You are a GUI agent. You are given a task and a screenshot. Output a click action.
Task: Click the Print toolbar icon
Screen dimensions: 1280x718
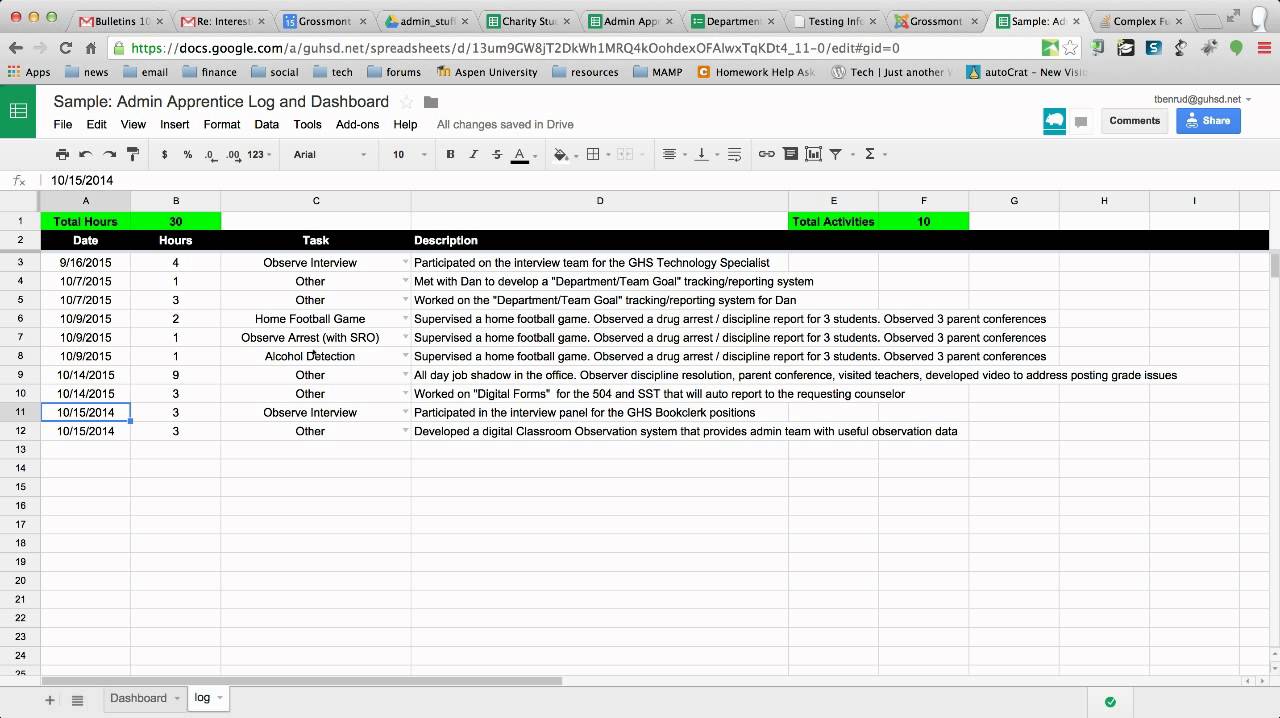tap(62, 154)
